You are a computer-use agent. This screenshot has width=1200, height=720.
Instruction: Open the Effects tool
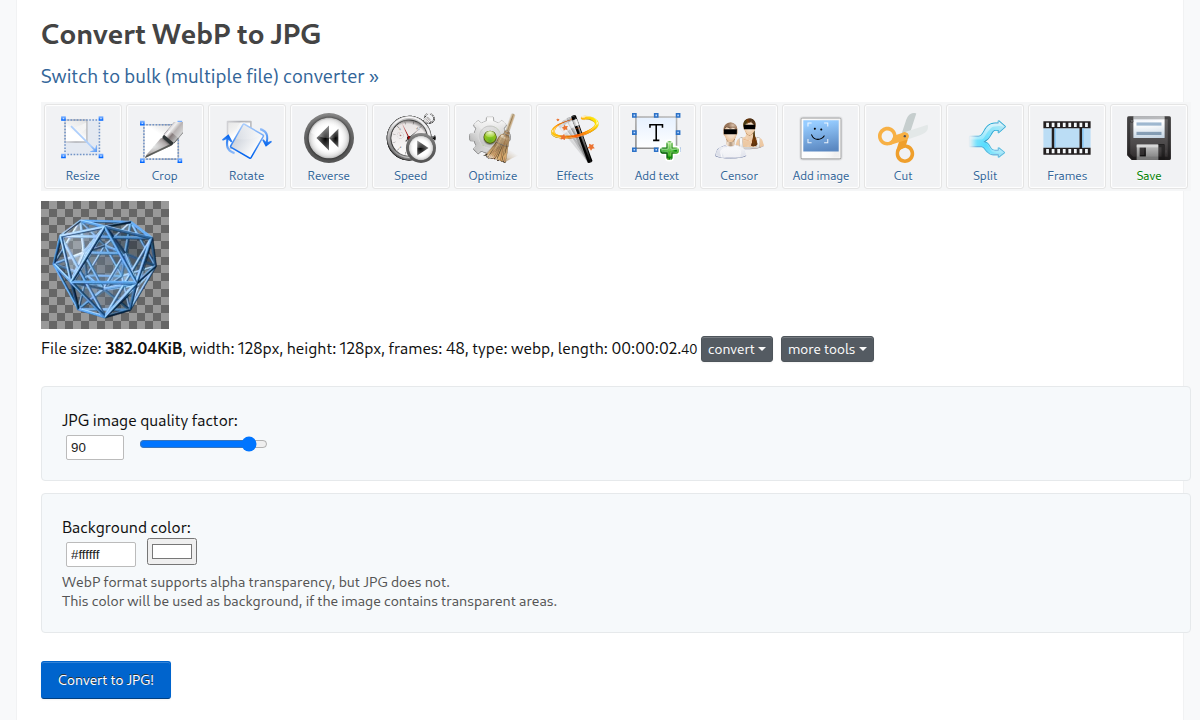click(575, 147)
